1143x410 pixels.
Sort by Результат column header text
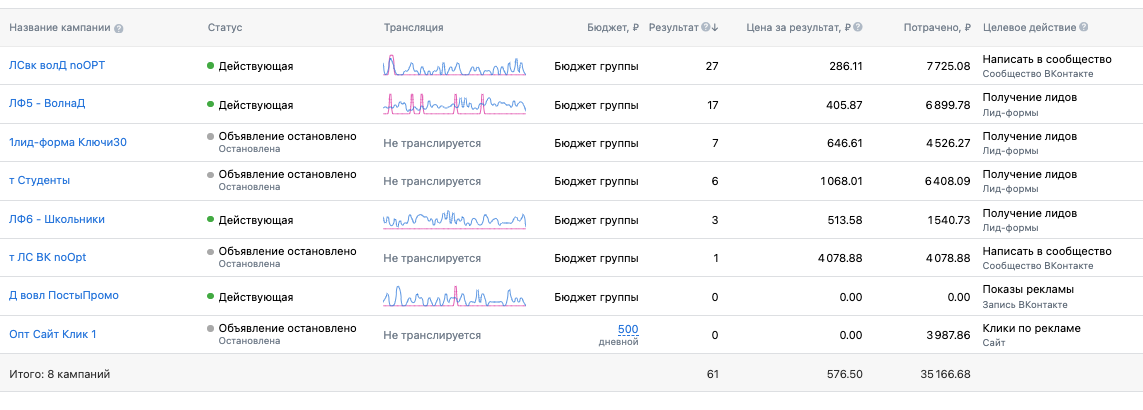pyautogui.click(x=674, y=28)
